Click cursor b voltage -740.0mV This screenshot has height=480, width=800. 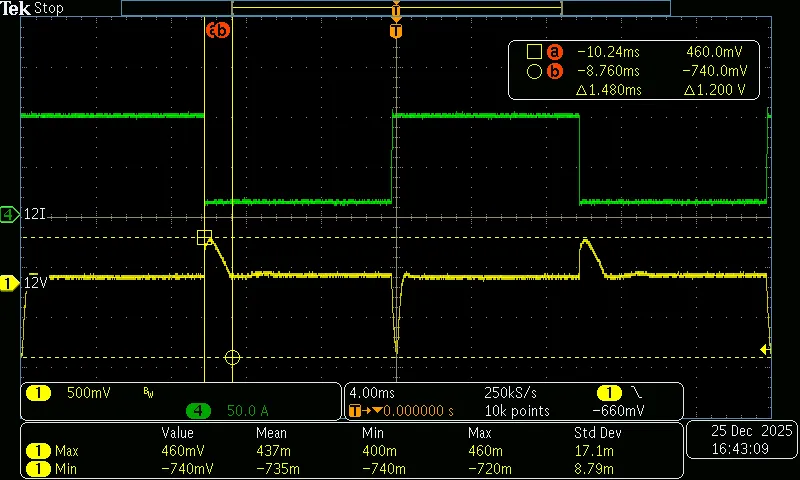(714, 71)
